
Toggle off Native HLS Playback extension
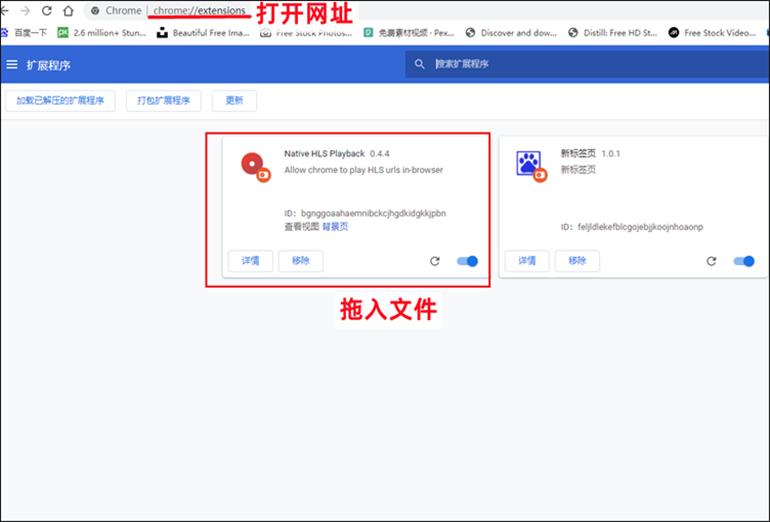(x=468, y=261)
